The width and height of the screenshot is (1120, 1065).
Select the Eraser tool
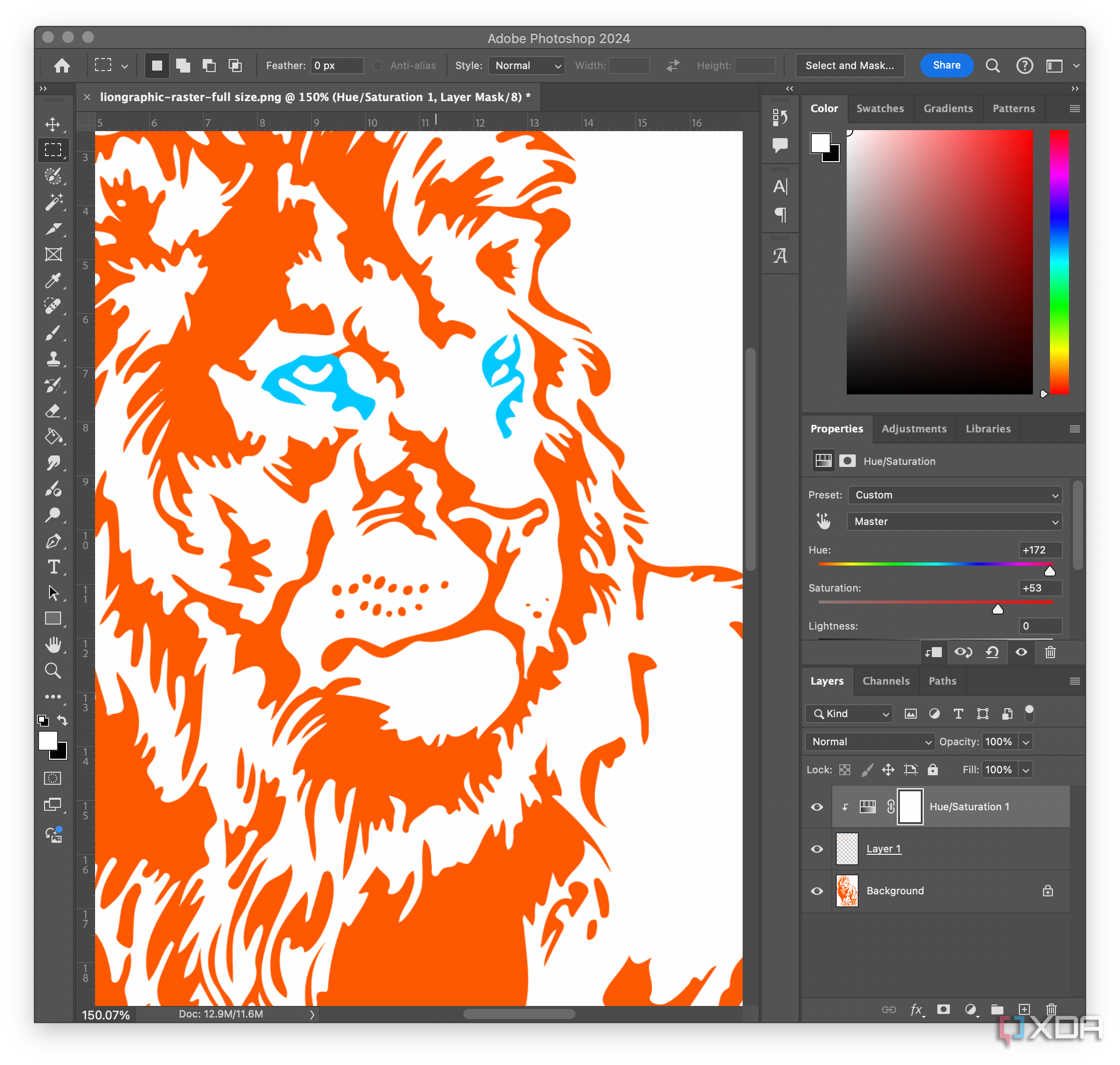[x=54, y=410]
